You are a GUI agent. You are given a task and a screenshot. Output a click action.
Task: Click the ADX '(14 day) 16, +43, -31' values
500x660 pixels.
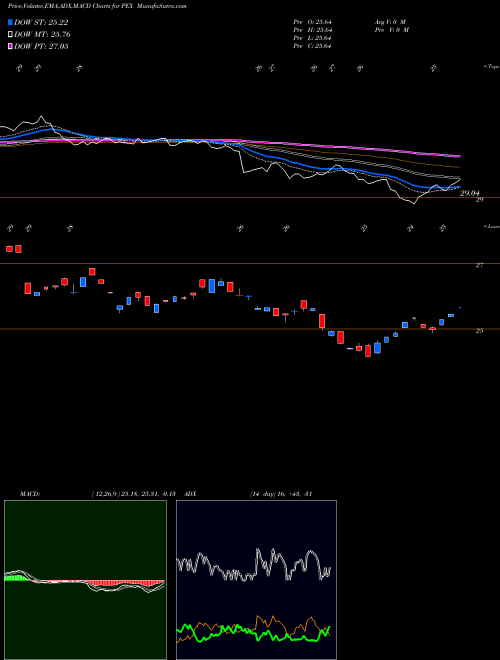[x=281, y=494]
